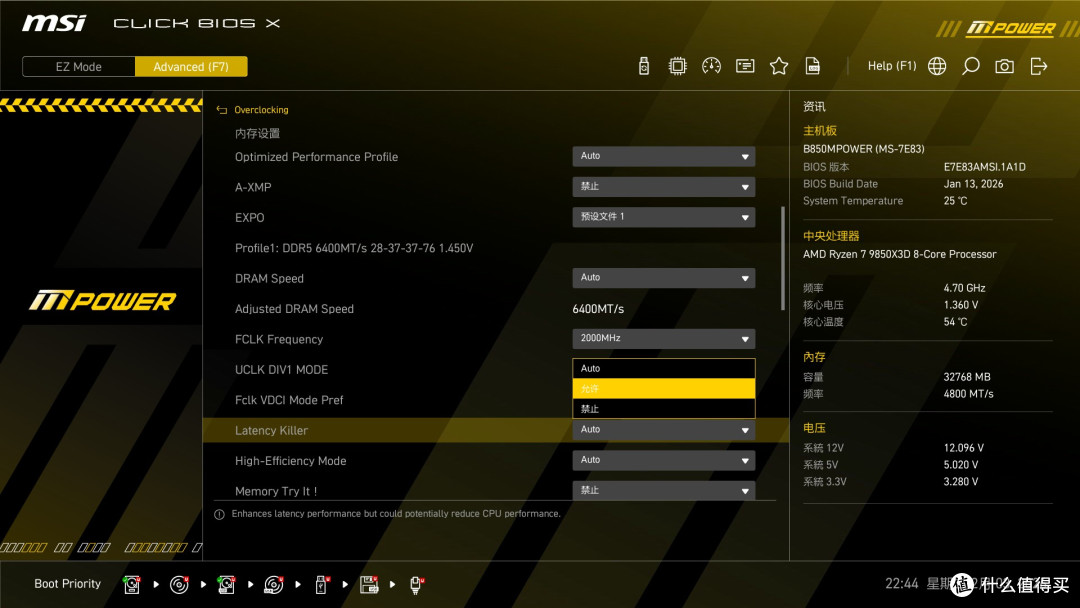Click the Profile1 DDR5 6400MT/s timing line
Image resolution: width=1080 pixels, height=608 pixels.
[354, 249]
